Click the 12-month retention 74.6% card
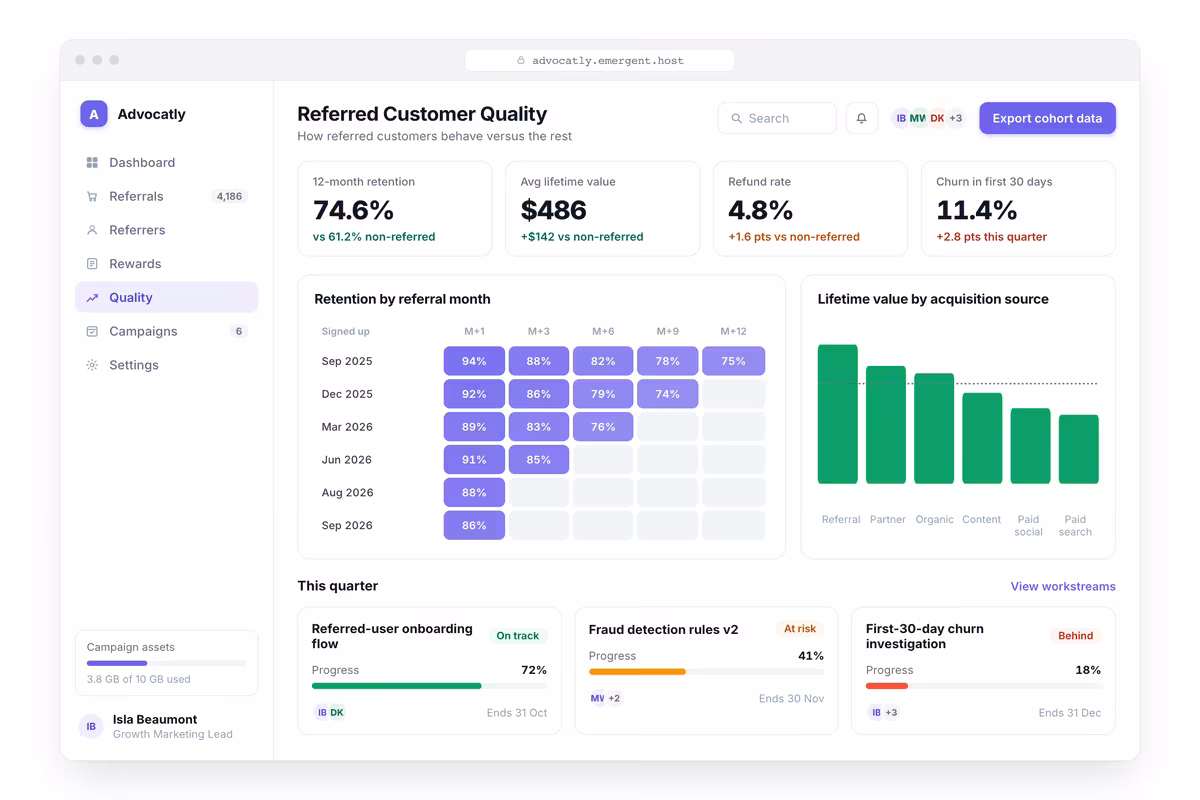 pyautogui.click(x=395, y=209)
